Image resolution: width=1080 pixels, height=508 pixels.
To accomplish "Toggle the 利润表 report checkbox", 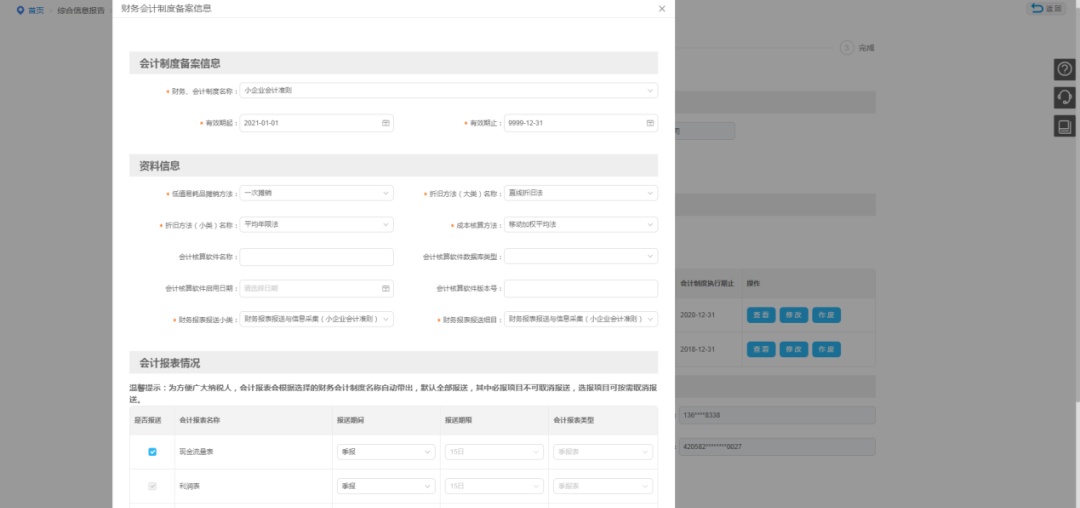I will click(152, 486).
